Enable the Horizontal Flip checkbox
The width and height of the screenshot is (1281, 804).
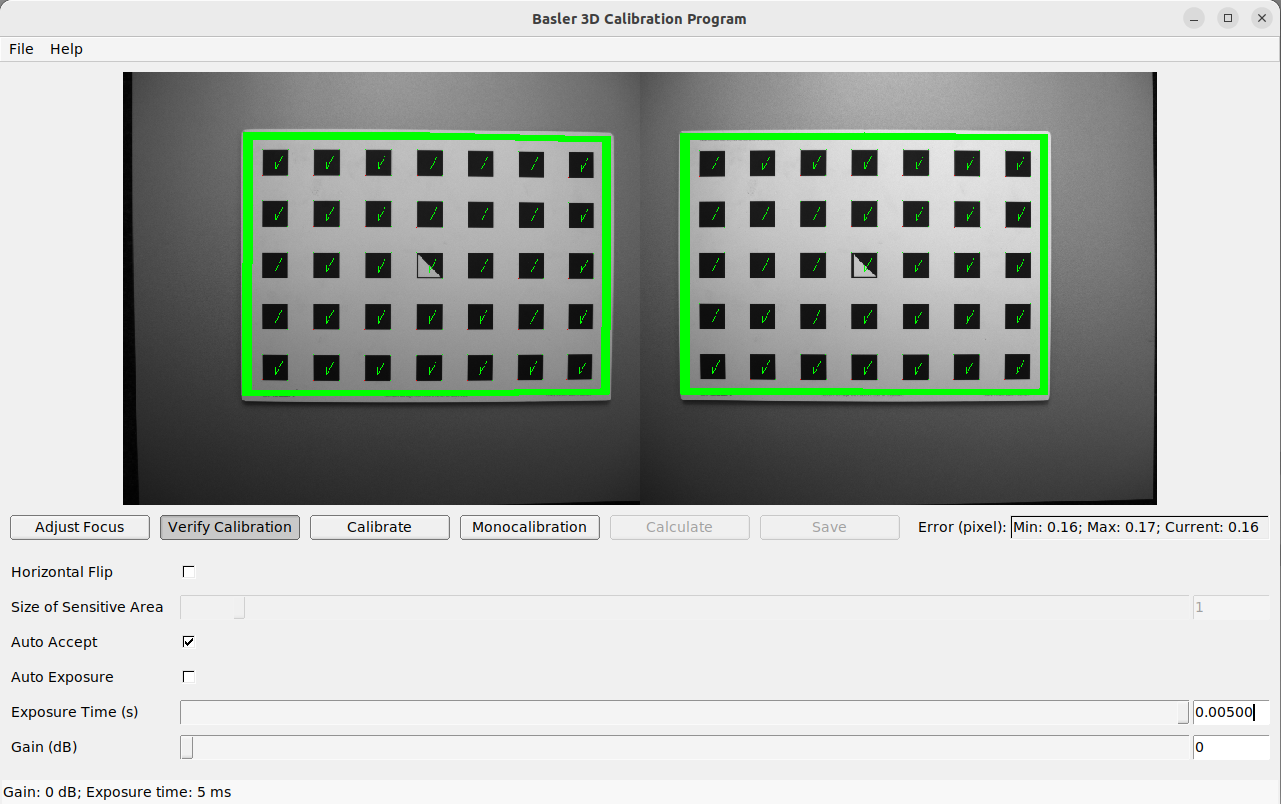[188, 572]
